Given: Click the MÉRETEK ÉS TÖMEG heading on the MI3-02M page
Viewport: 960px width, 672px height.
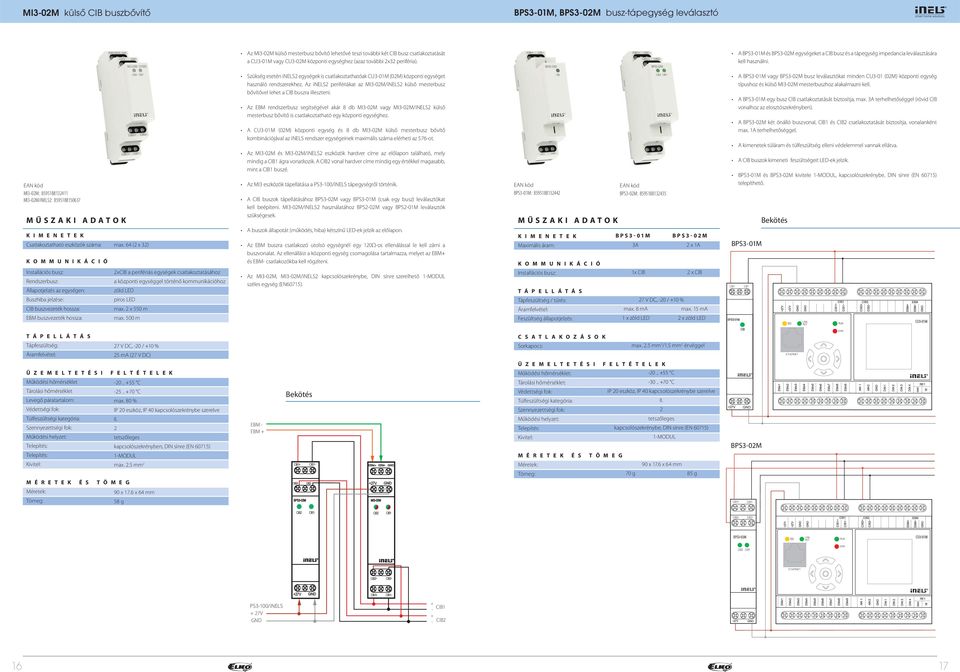Looking at the screenshot, I should [78, 482].
